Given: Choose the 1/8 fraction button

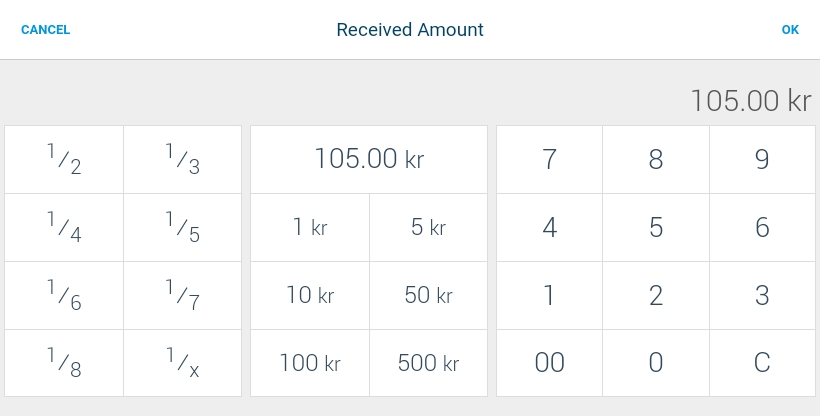Looking at the screenshot, I should coord(64,363).
